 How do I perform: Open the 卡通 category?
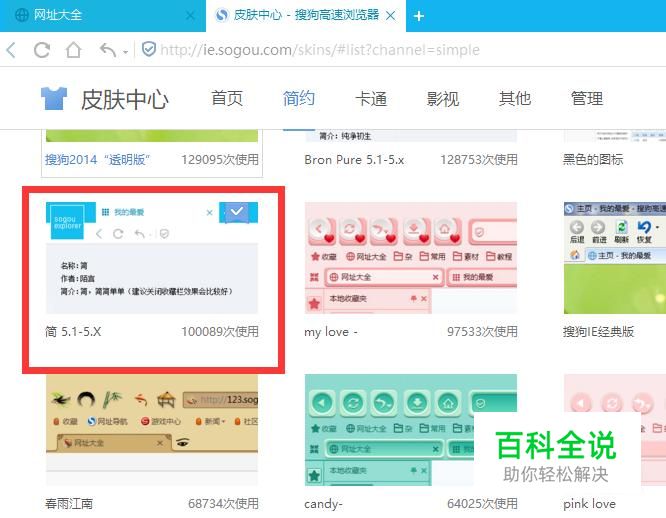[x=371, y=99]
